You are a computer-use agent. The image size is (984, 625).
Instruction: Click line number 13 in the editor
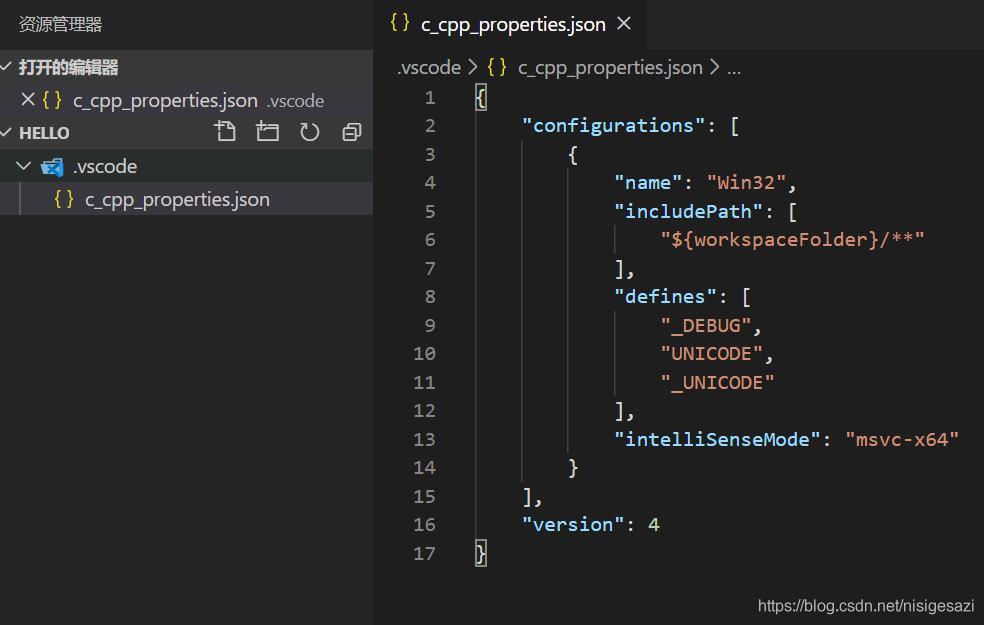coord(424,438)
